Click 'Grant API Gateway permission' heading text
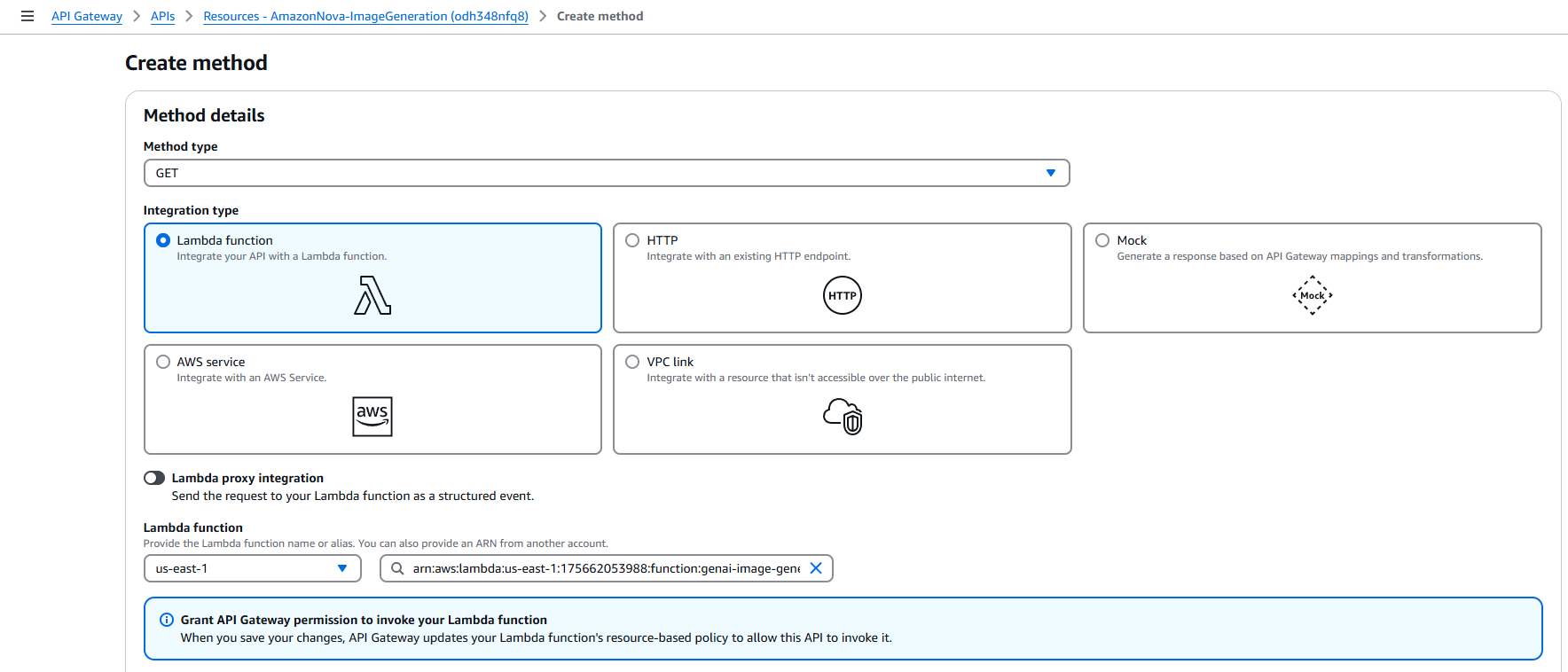This screenshot has width=1568, height=672. (x=364, y=620)
